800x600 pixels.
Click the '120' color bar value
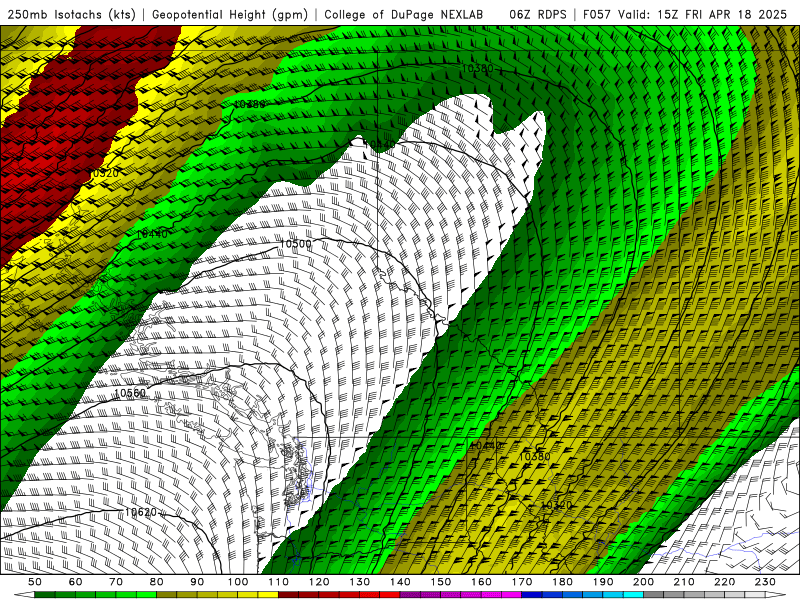pos(319,582)
